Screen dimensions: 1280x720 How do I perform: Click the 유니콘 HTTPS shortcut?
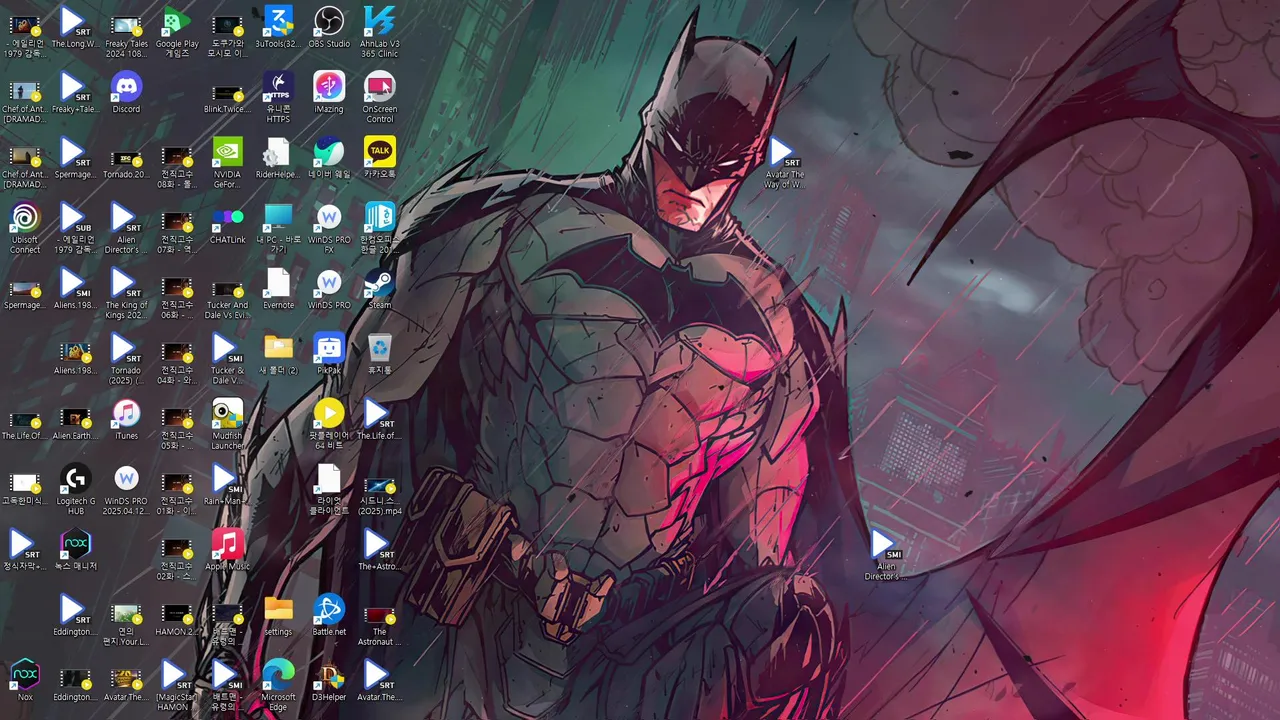pos(278,98)
